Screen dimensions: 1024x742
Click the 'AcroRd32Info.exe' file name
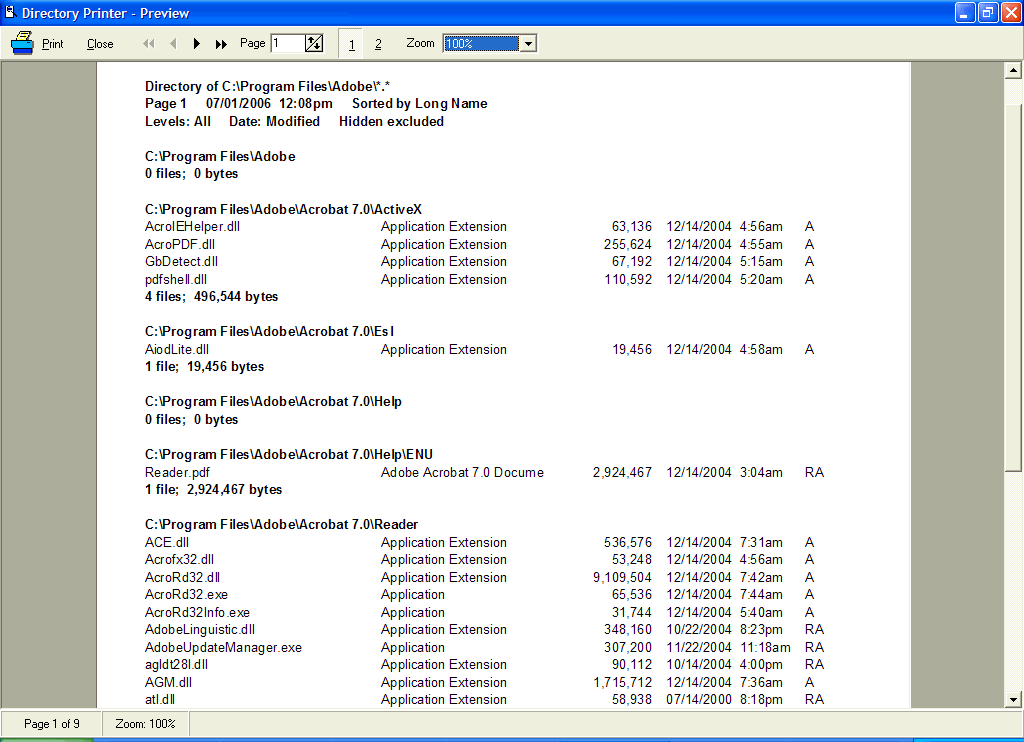198,613
